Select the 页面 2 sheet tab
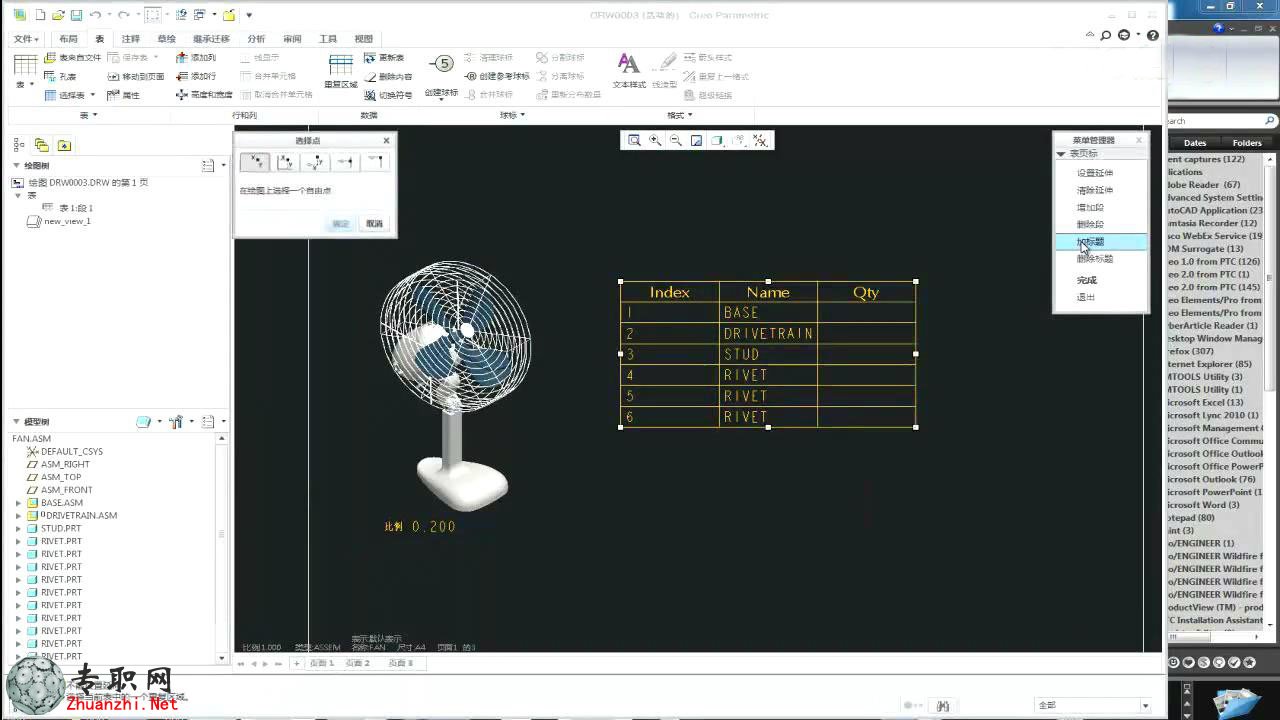 358,663
